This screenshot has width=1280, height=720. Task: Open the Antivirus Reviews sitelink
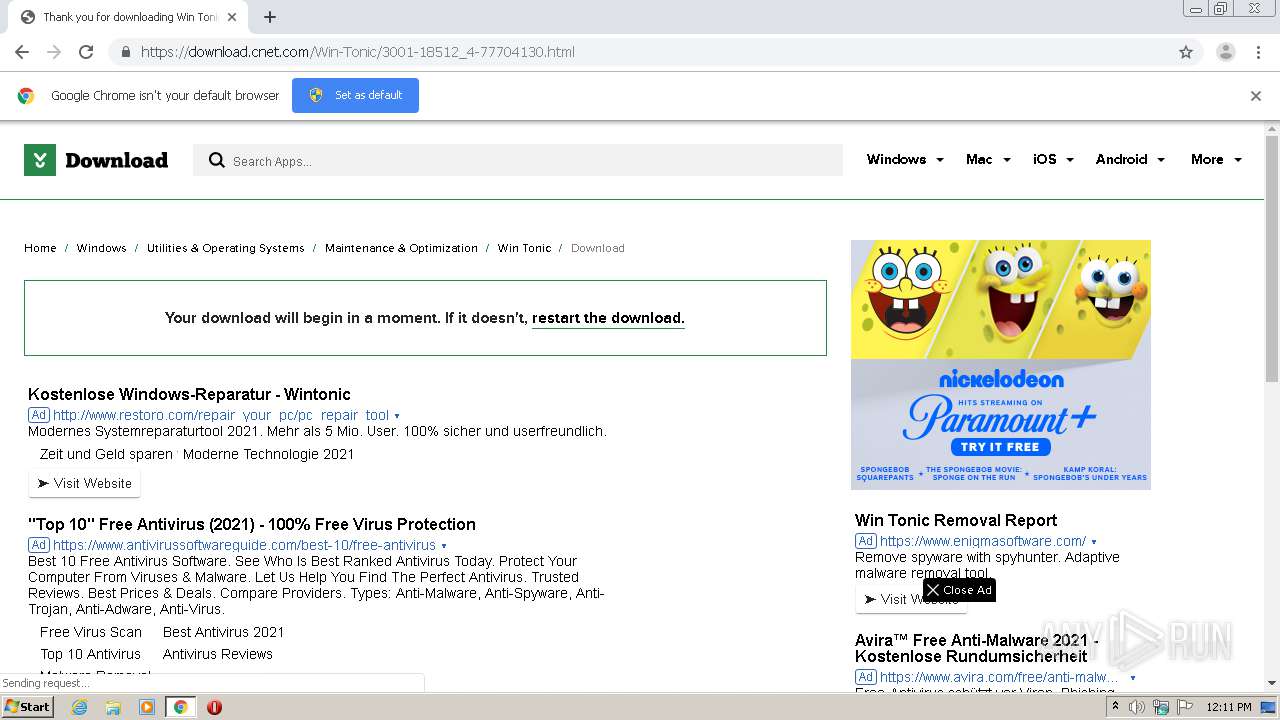pyautogui.click(x=218, y=654)
